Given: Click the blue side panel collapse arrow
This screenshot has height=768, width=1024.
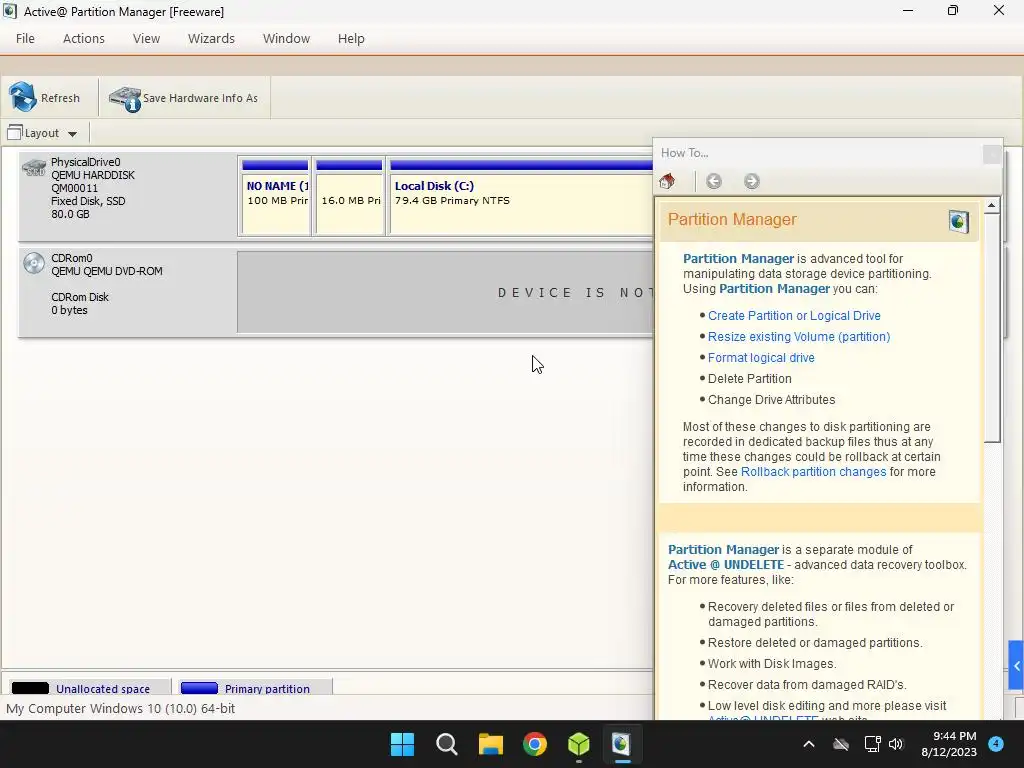Looking at the screenshot, I should pos(1016,665).
